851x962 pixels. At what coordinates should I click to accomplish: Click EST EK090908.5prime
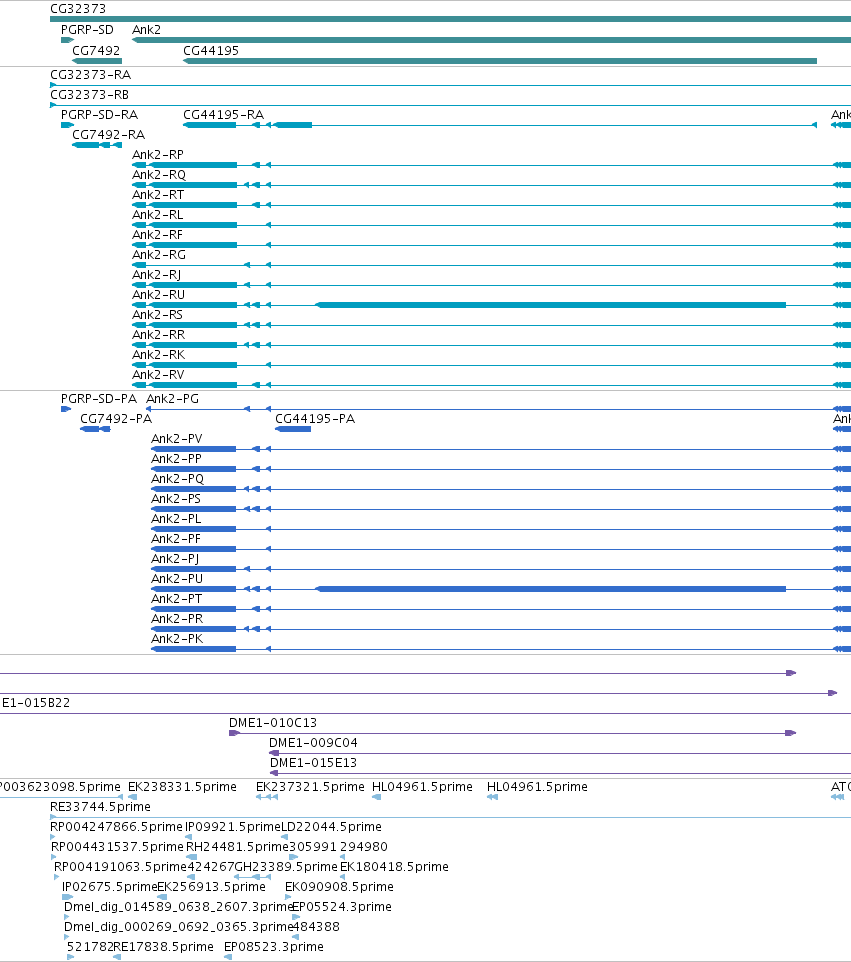pos(339,887)
